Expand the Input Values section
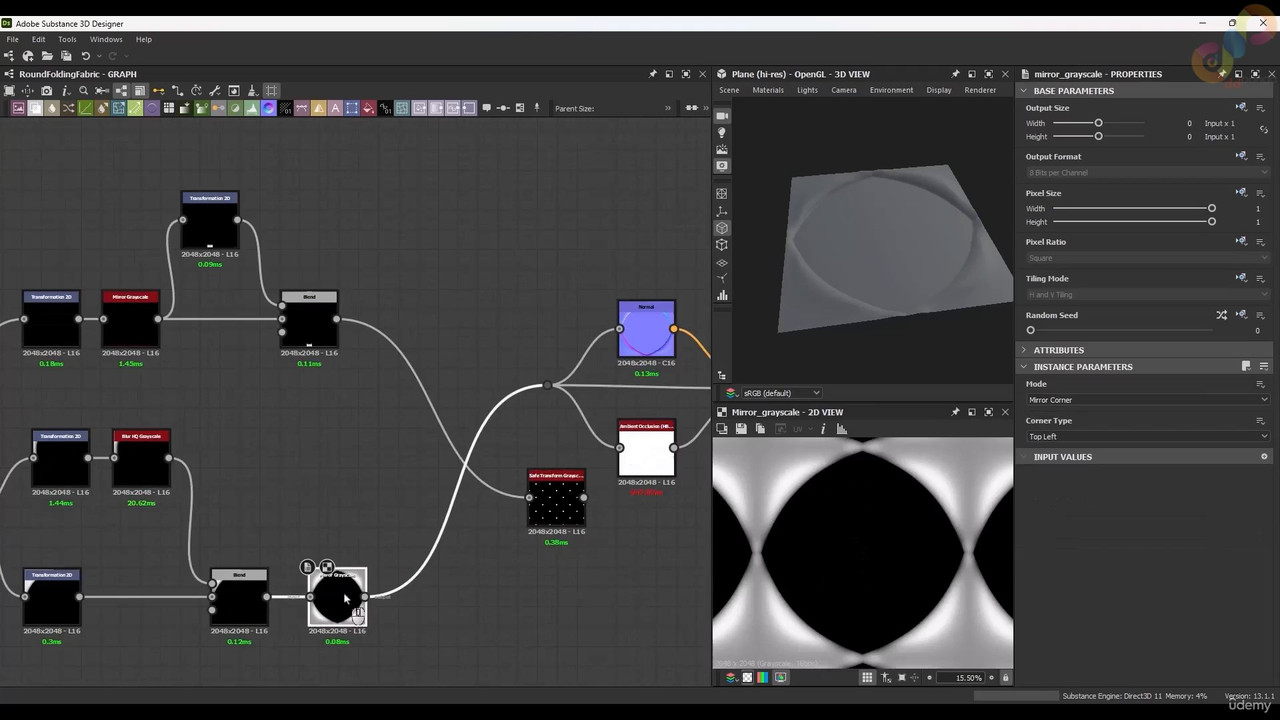Viewport: 1280px width, 720px height. coord(1024,457)
